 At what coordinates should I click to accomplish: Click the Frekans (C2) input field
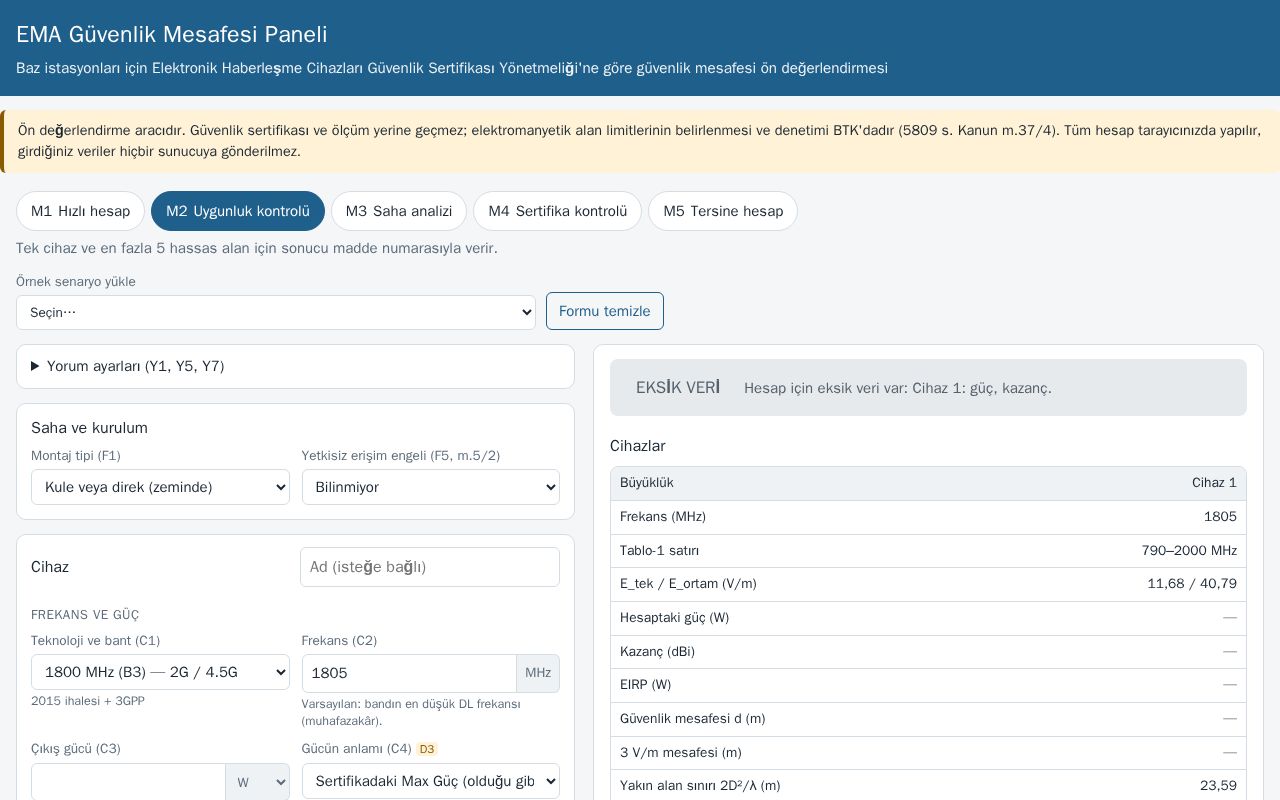tap(409, 673)
